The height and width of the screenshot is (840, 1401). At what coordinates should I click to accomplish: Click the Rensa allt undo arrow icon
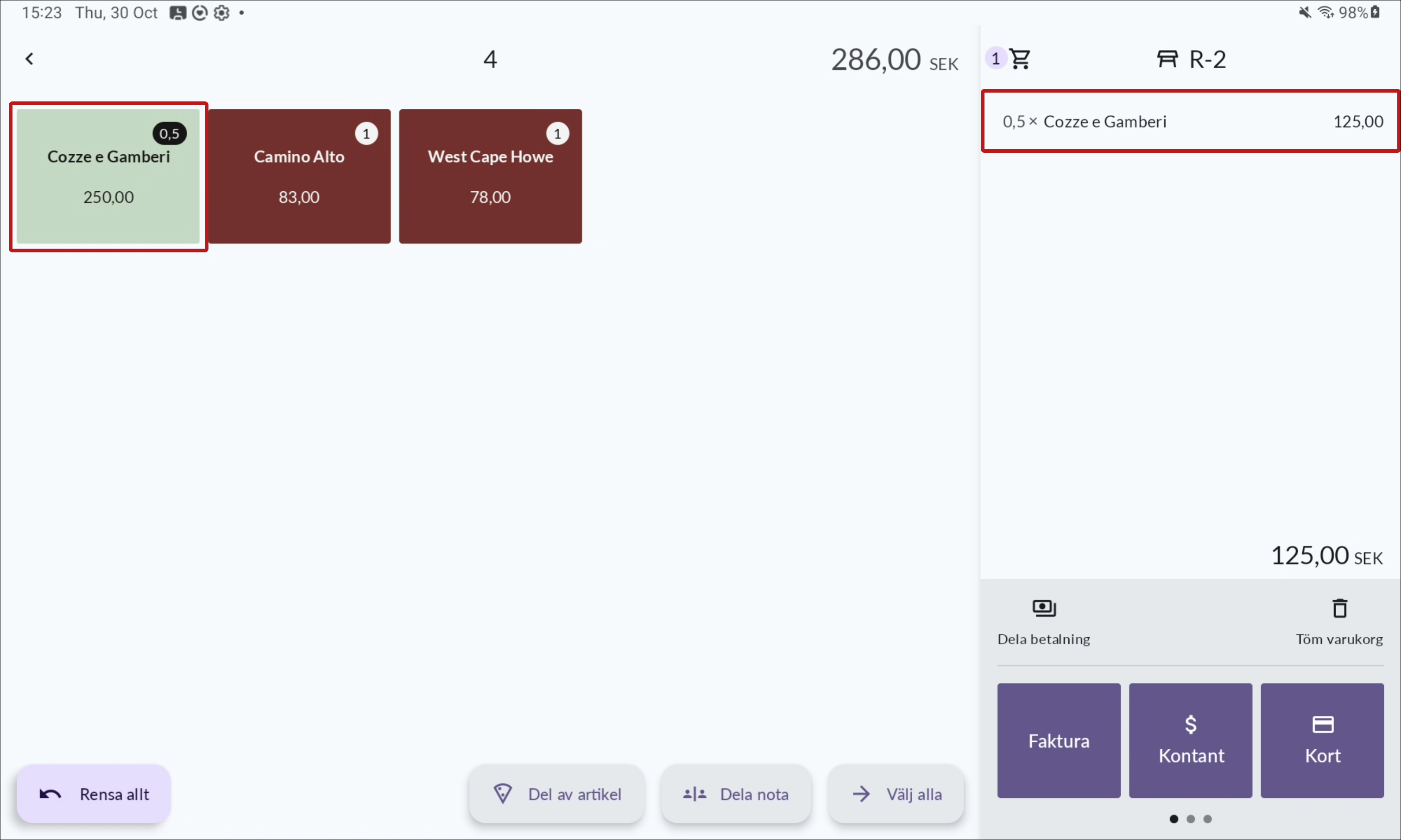50,794
